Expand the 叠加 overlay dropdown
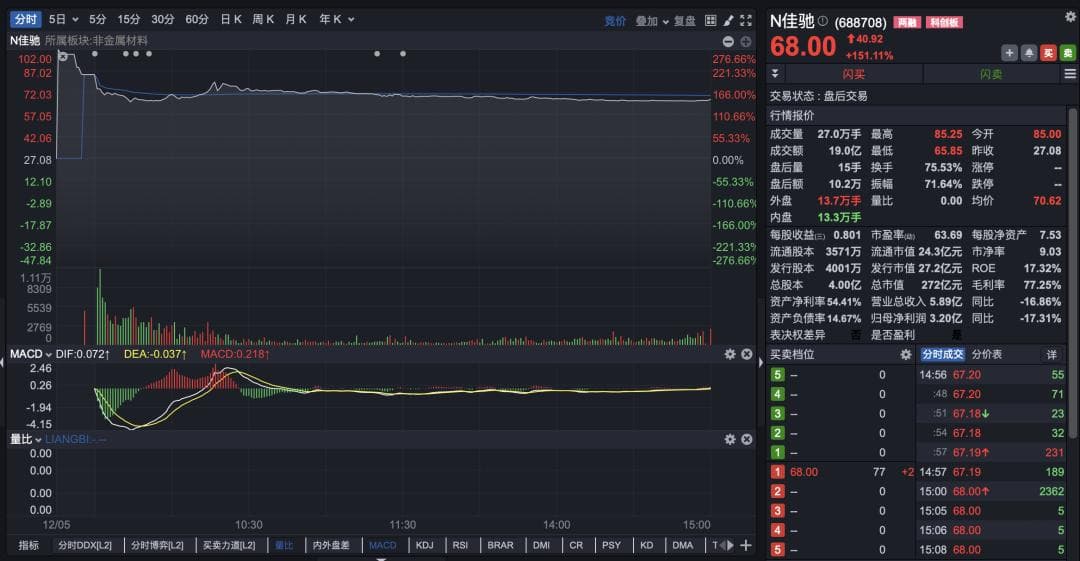 652,20
